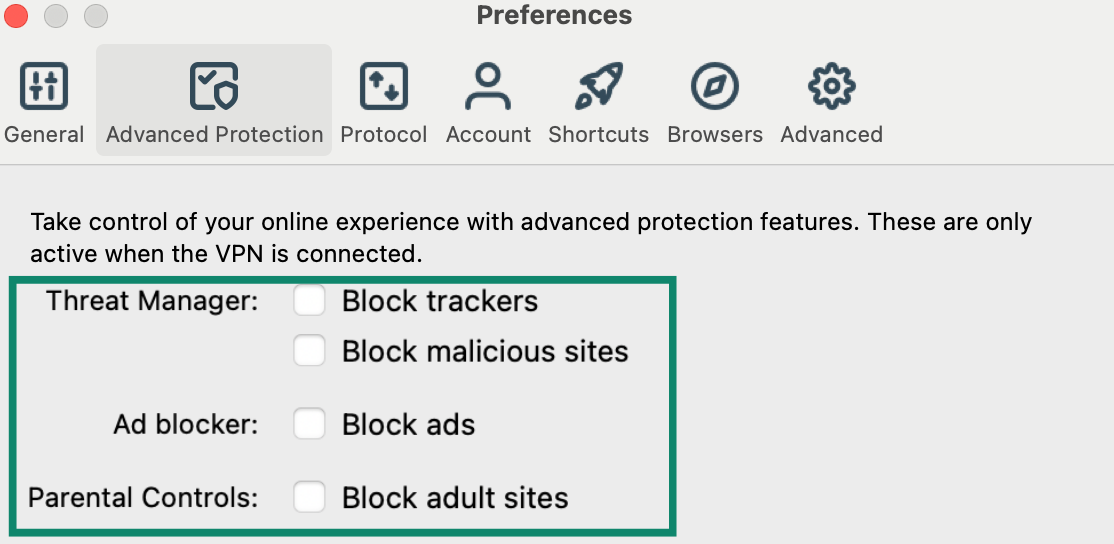This screenshot has width=1114, height=544.
Task: Open Protocol via its arrows icon
Action: pyautogui.click(x=384, y=87)
